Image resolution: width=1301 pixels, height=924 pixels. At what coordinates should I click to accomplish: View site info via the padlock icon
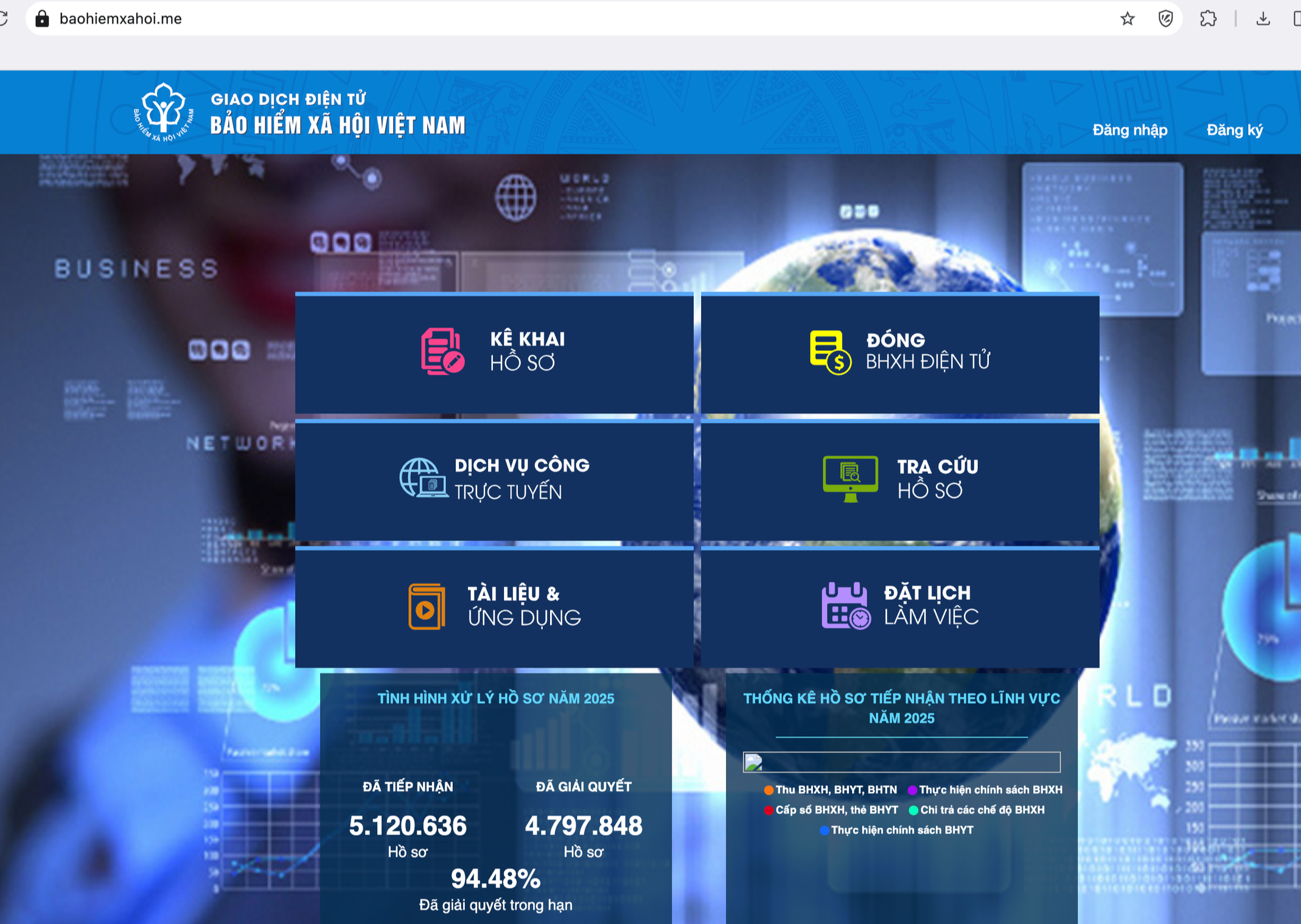[42, 19]
